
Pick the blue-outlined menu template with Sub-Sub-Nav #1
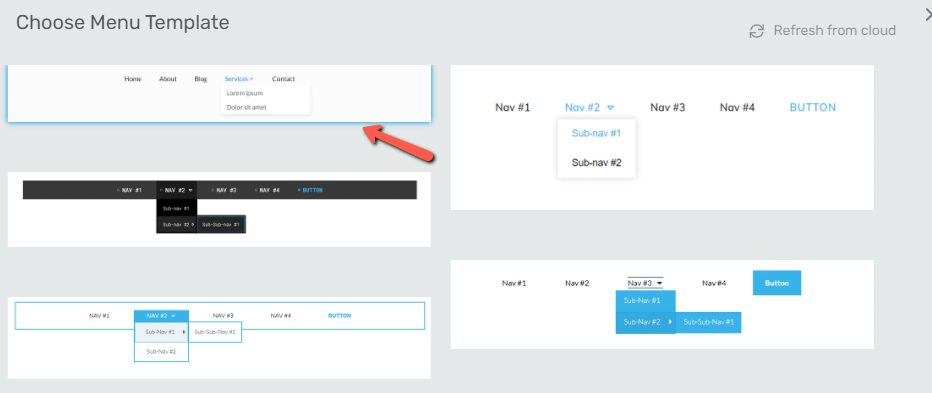tap(219, 338)
